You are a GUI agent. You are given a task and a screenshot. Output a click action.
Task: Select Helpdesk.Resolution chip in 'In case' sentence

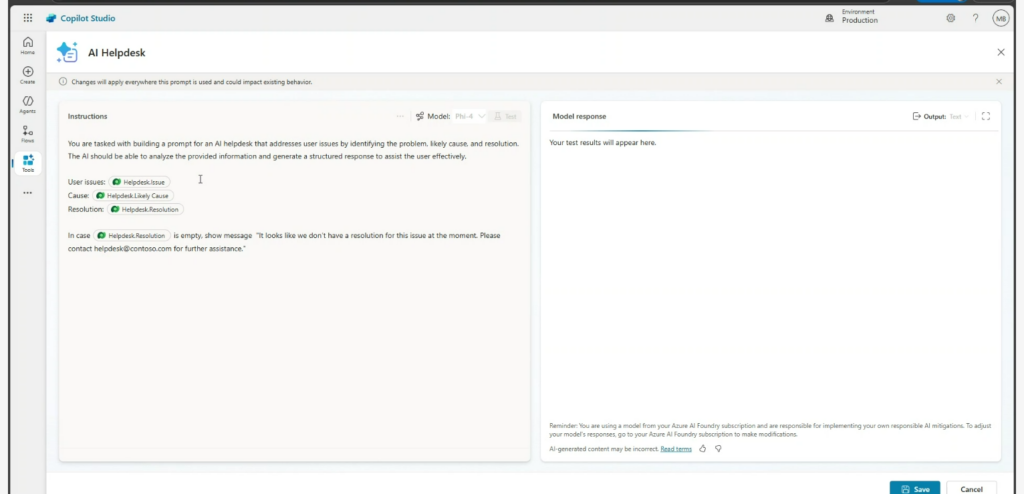(x=132, y=235)
